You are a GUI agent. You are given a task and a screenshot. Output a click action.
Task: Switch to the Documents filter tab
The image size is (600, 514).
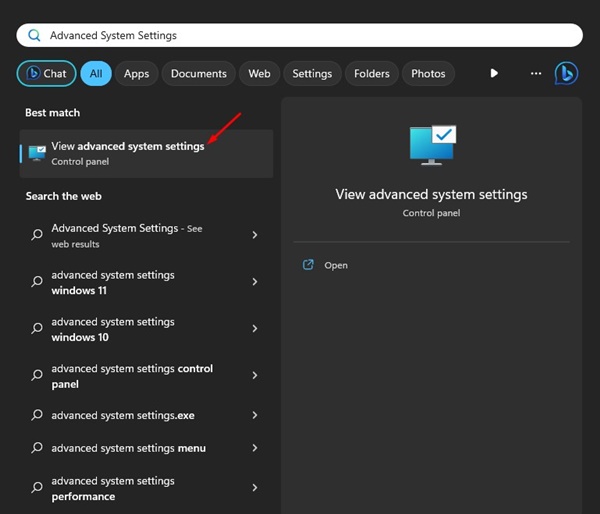(198, 73)
